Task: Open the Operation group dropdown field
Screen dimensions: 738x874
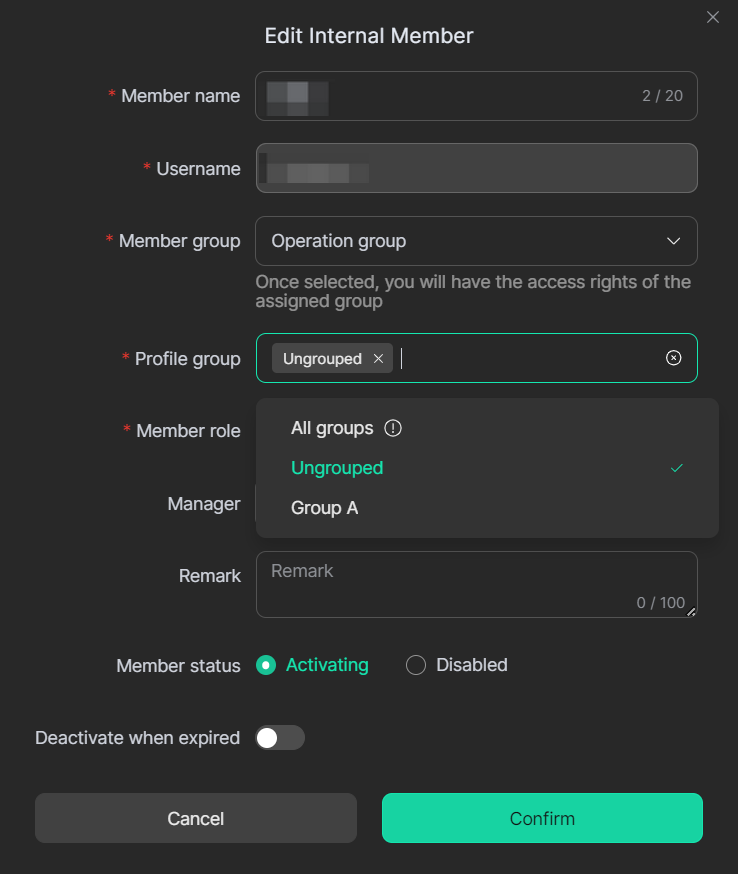Action: click(x=460, y=241)
